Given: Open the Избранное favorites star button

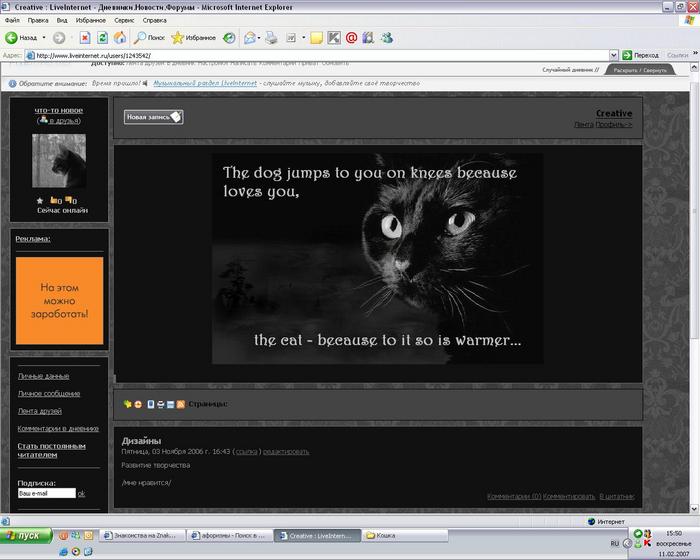Looking at the screenshot, I should pos(194,38).
